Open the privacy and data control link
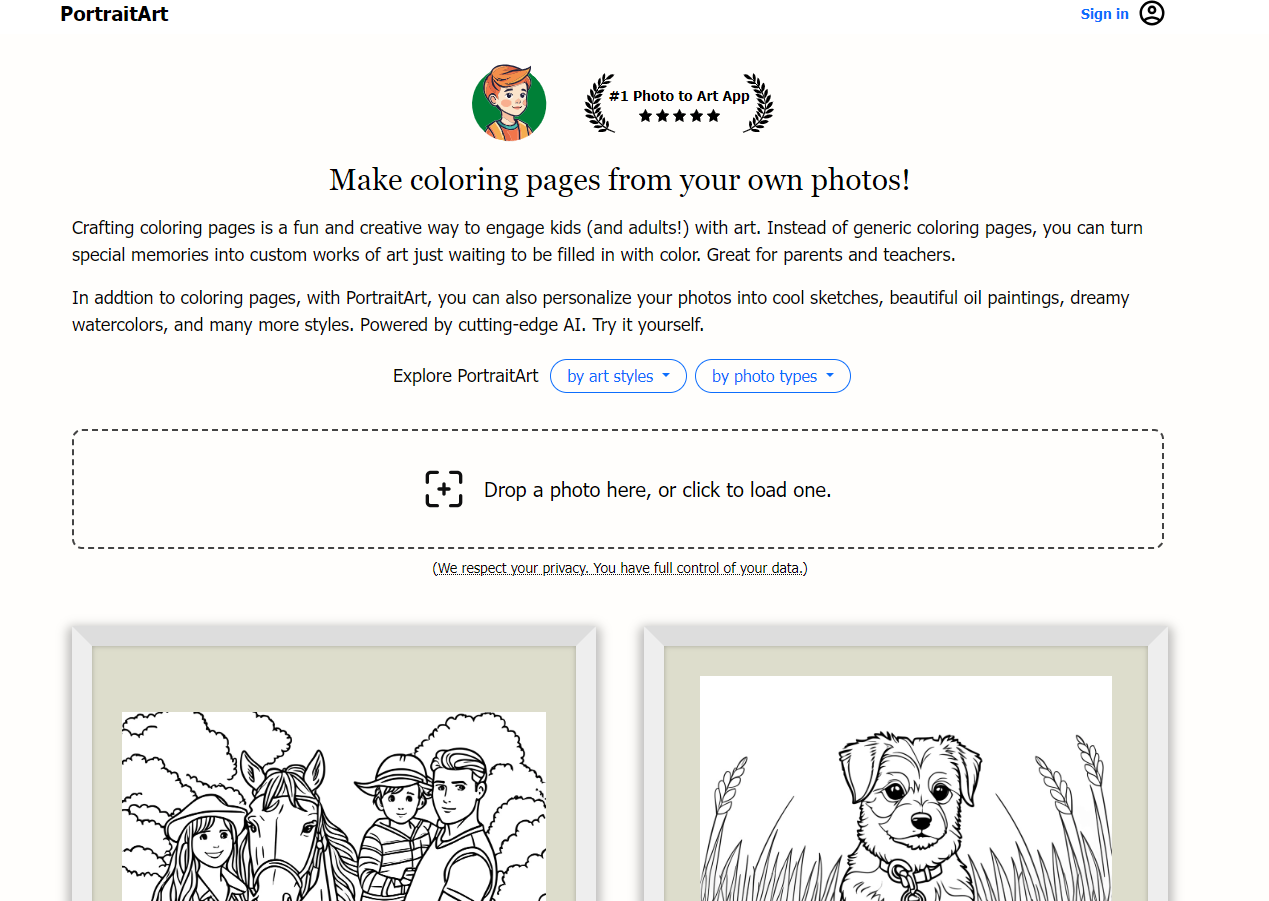Image resolution: width=1269 pixels, height=901 pixels. 620,568
